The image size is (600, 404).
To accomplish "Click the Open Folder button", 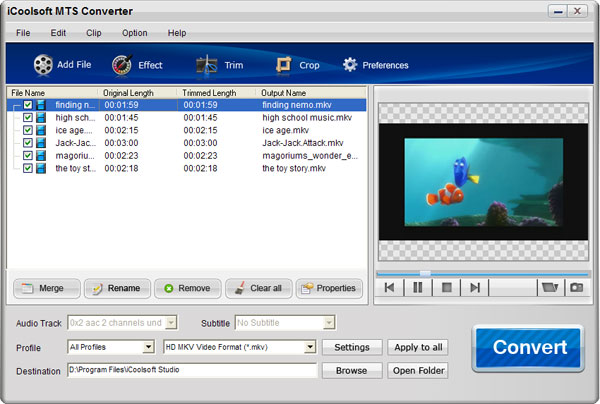I will click(x=418, y=370).
